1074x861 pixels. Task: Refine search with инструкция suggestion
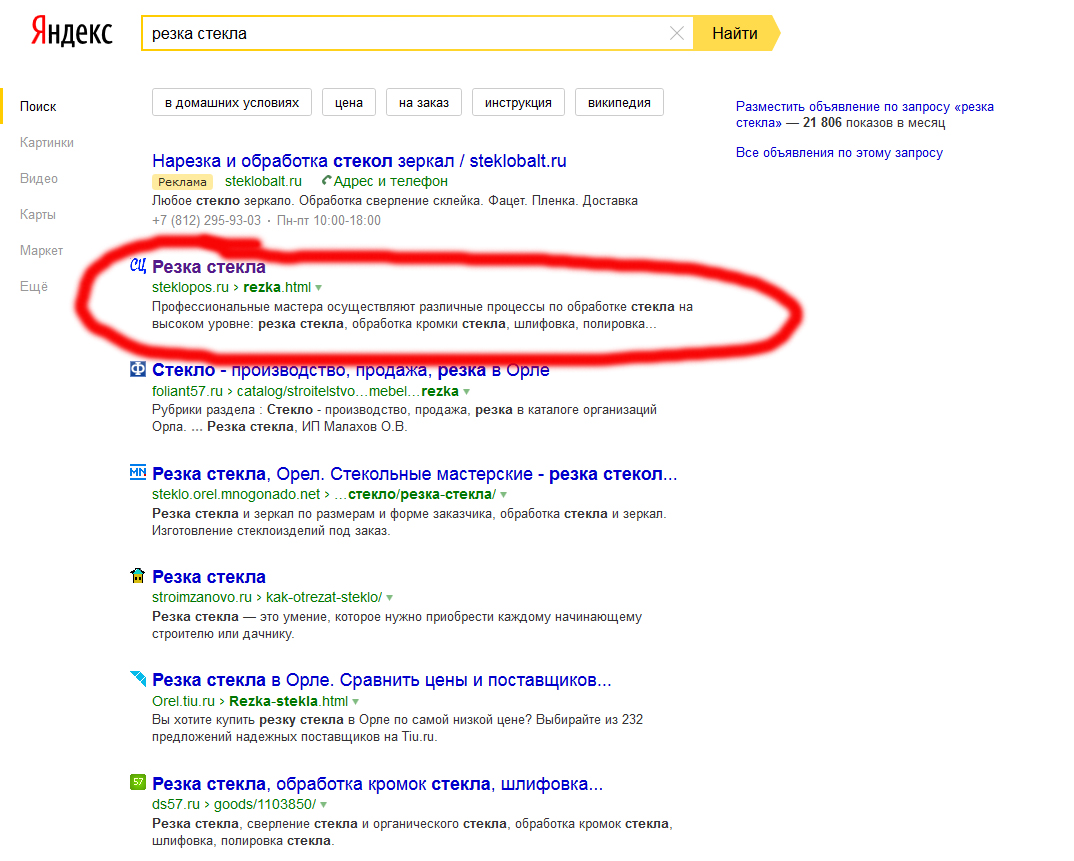pyautogui.click(x=518, y=102)
